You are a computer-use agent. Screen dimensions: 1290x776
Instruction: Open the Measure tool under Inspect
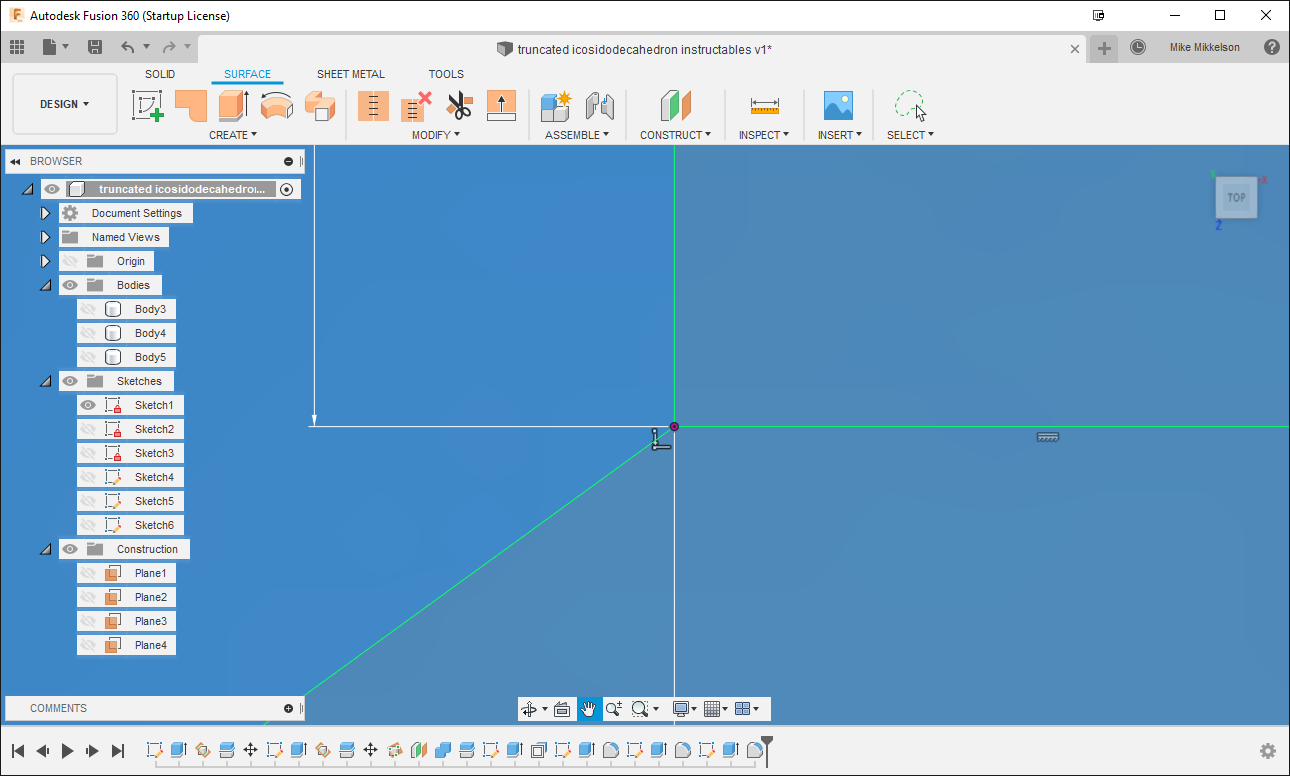coord(764,106)
